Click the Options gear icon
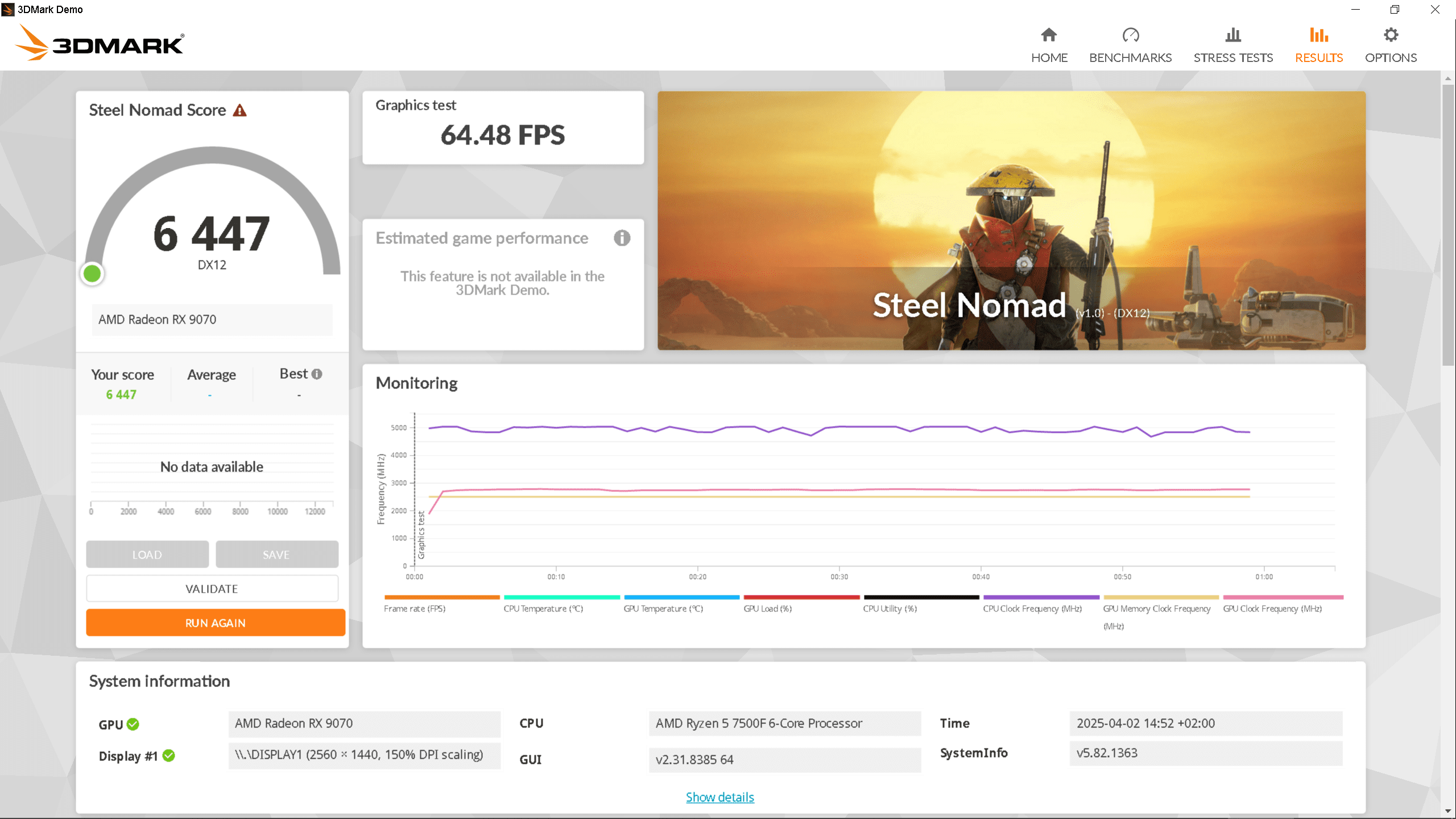This screenshot has width=1456, height=819. coord(1391,35)
